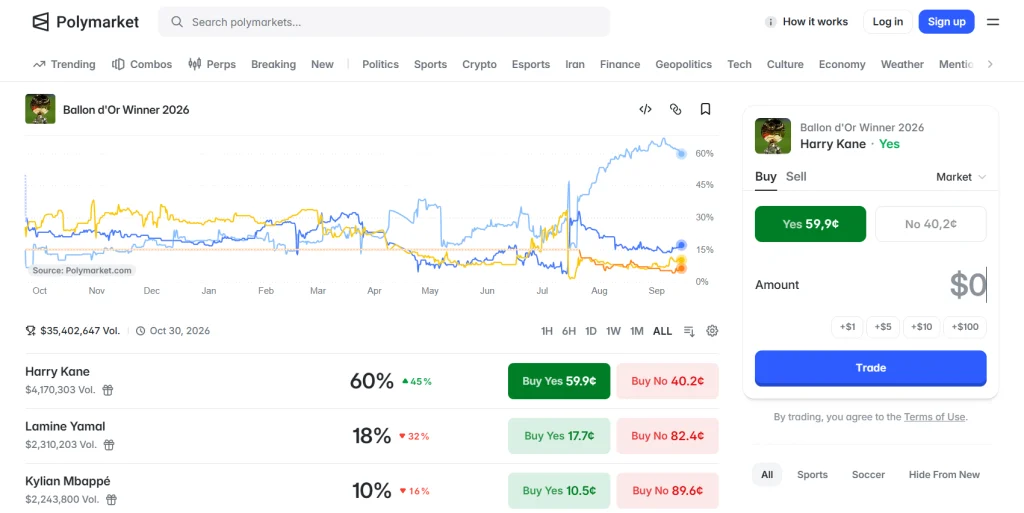1024x513 pixels.
Task: Open the Esports category
Action: [x=531, y=64]
